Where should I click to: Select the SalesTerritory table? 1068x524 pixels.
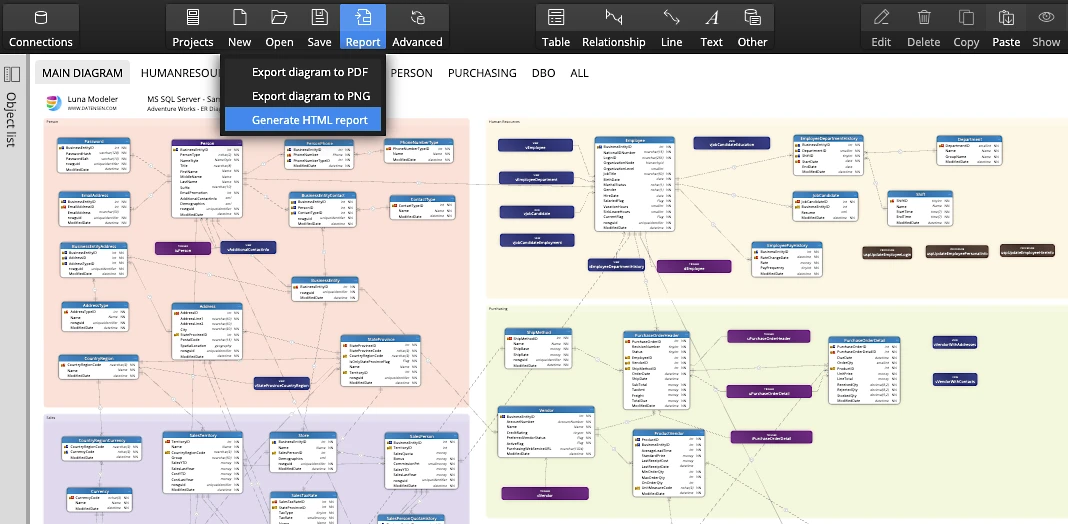pos(202,463)
